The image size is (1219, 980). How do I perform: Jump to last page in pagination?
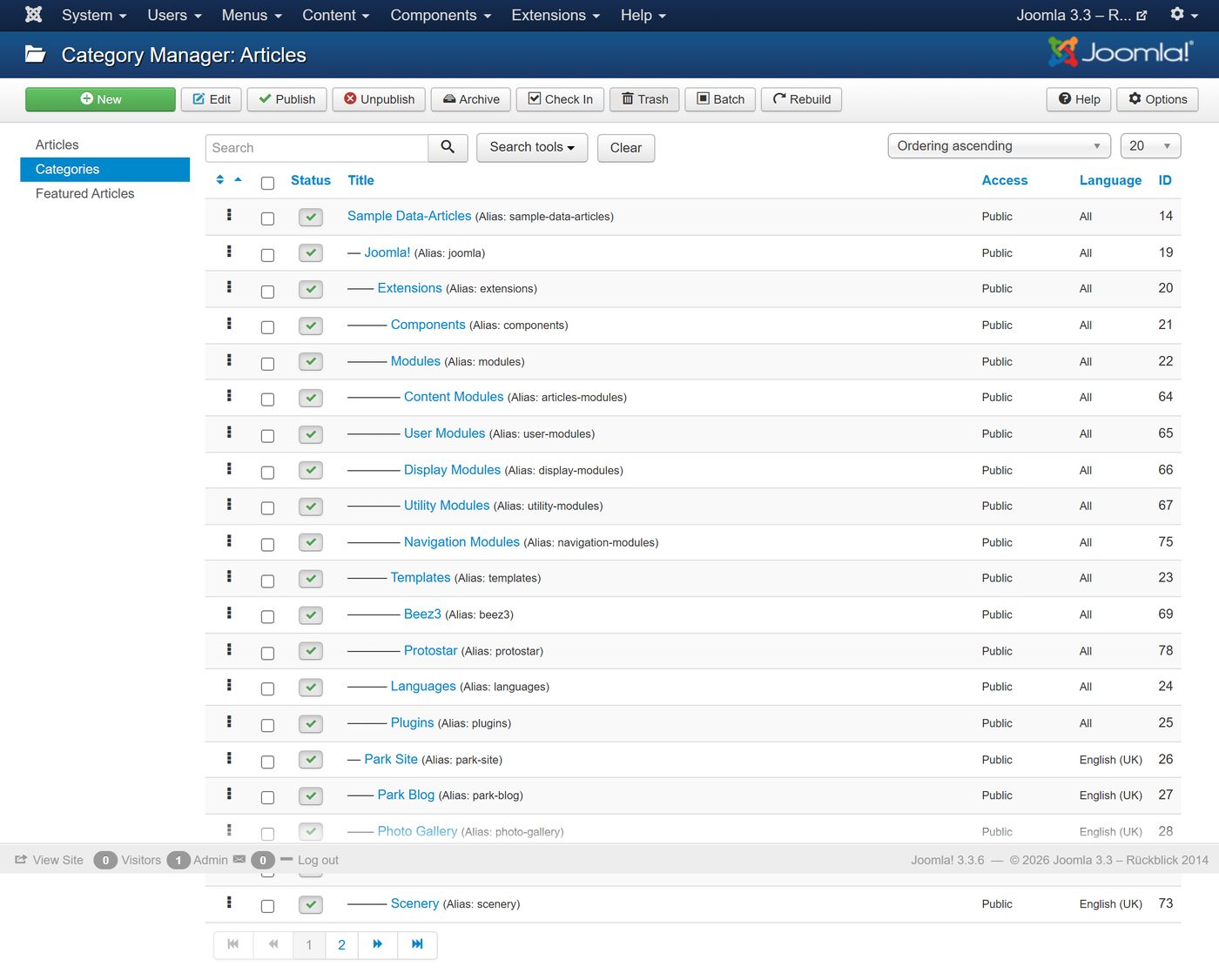pos(417,944)
